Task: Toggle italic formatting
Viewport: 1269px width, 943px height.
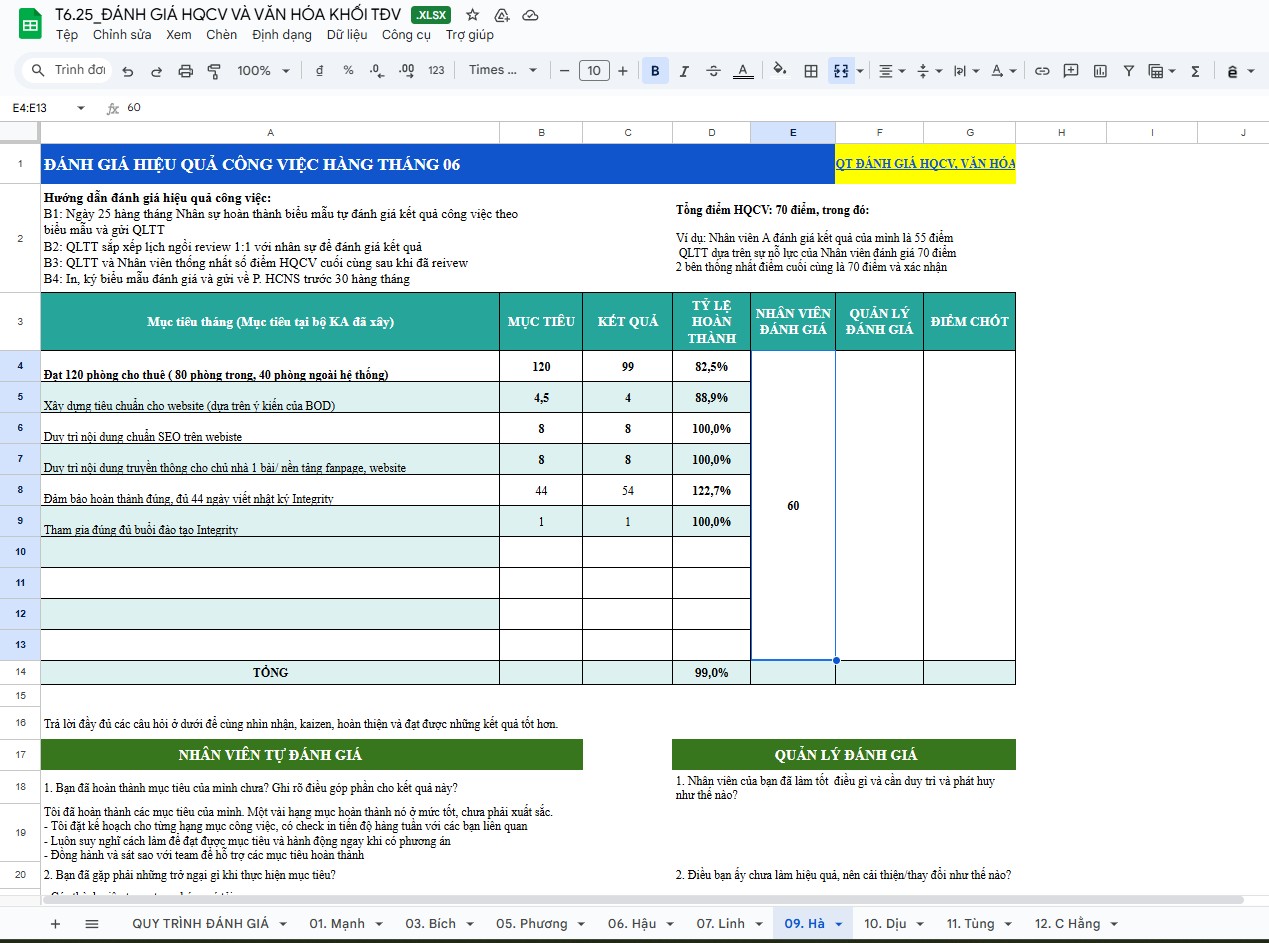Action: pyautogui.click(x=684, y=71)
